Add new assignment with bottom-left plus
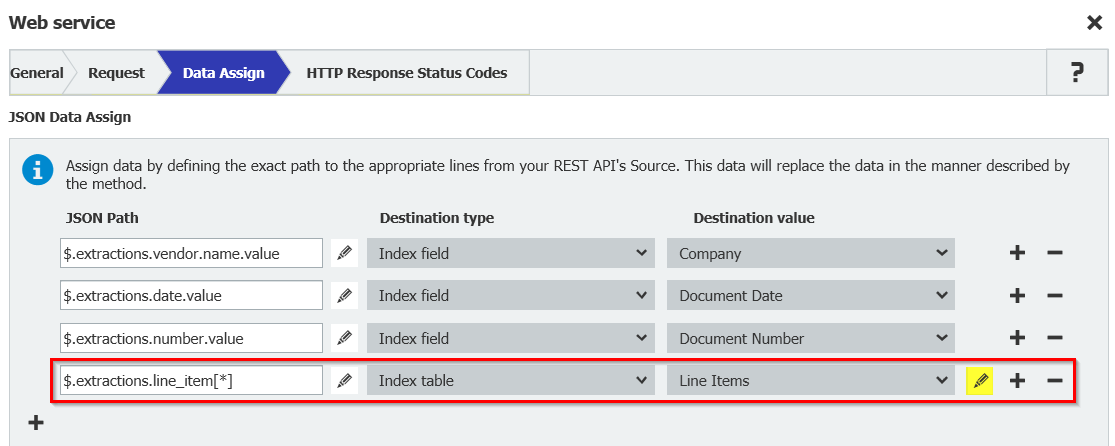Viewport: 1115px width, 446px height. 36,423
